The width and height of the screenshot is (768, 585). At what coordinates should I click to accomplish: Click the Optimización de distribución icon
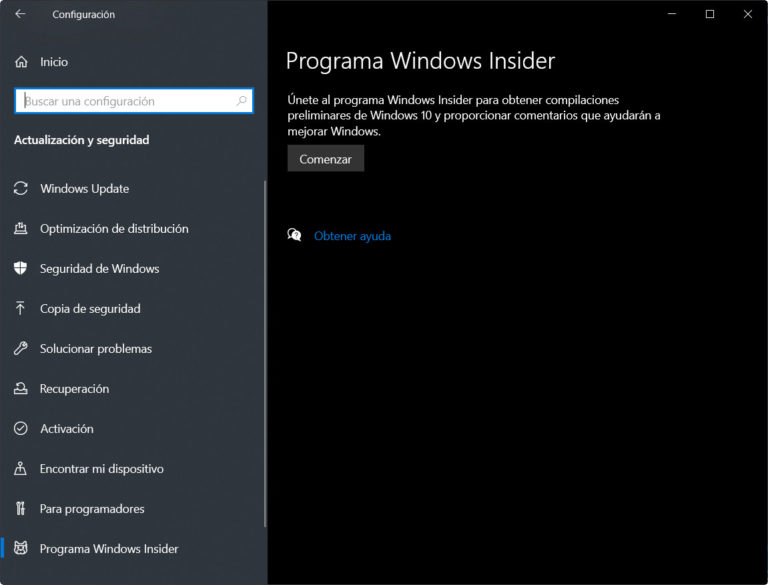tap(21, 228)
